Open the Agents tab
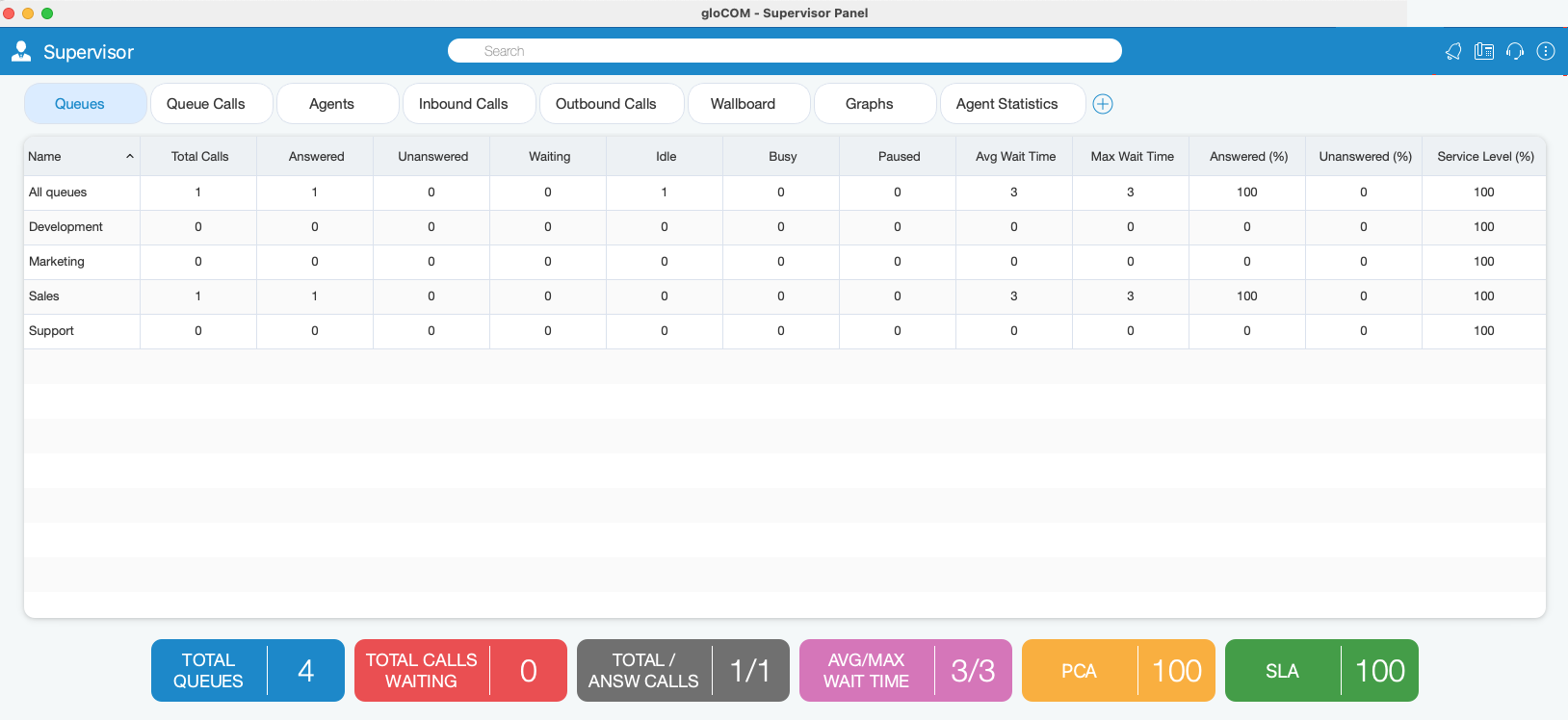 331,104
